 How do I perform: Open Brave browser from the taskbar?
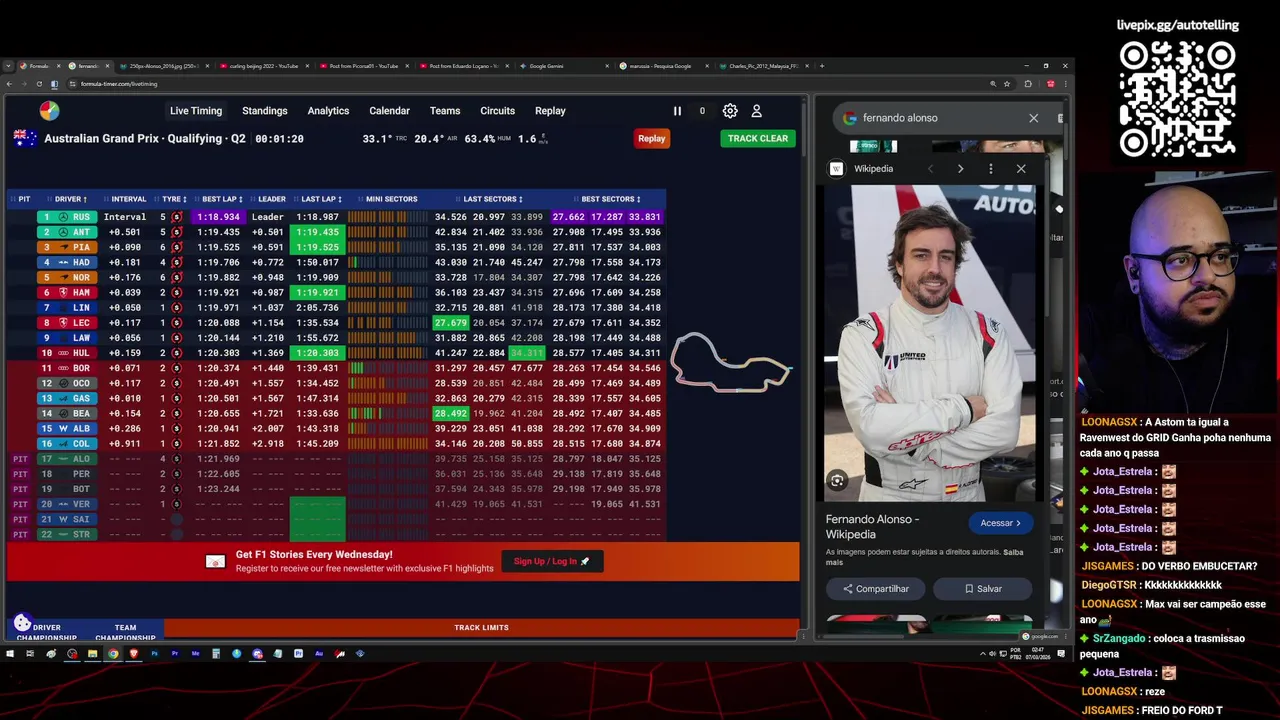pyautogui.click(x=133, y=654)
